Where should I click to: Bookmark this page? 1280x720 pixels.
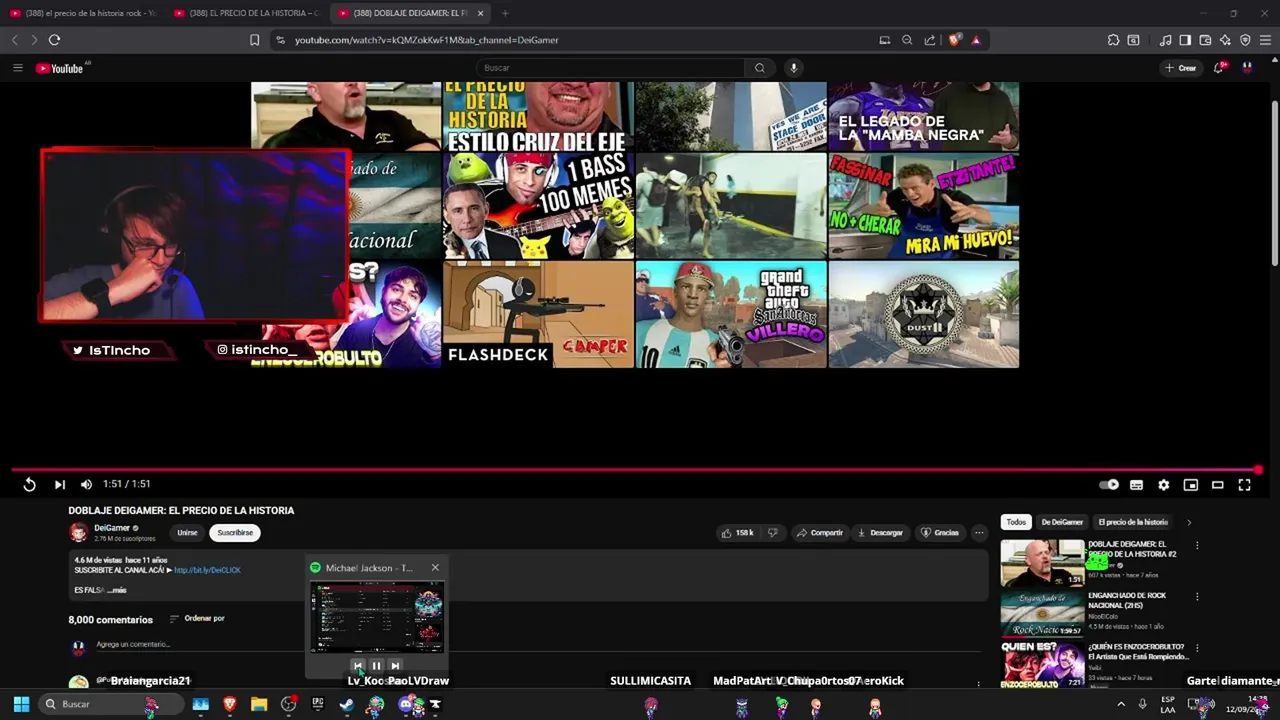pyautogui.click(x=254, y=40)
